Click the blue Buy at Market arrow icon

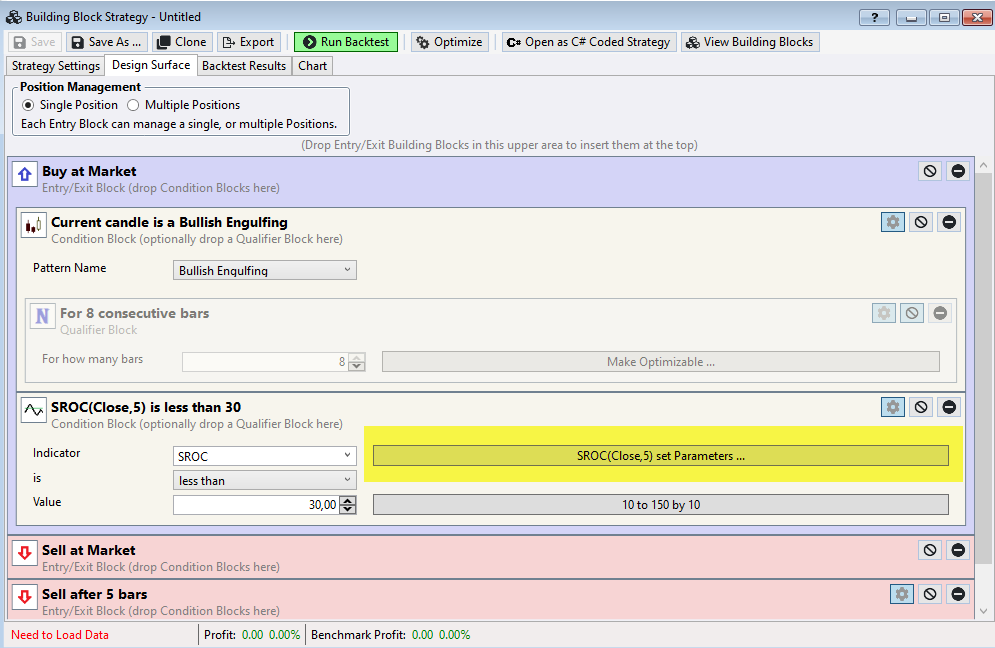coord(24,173)
